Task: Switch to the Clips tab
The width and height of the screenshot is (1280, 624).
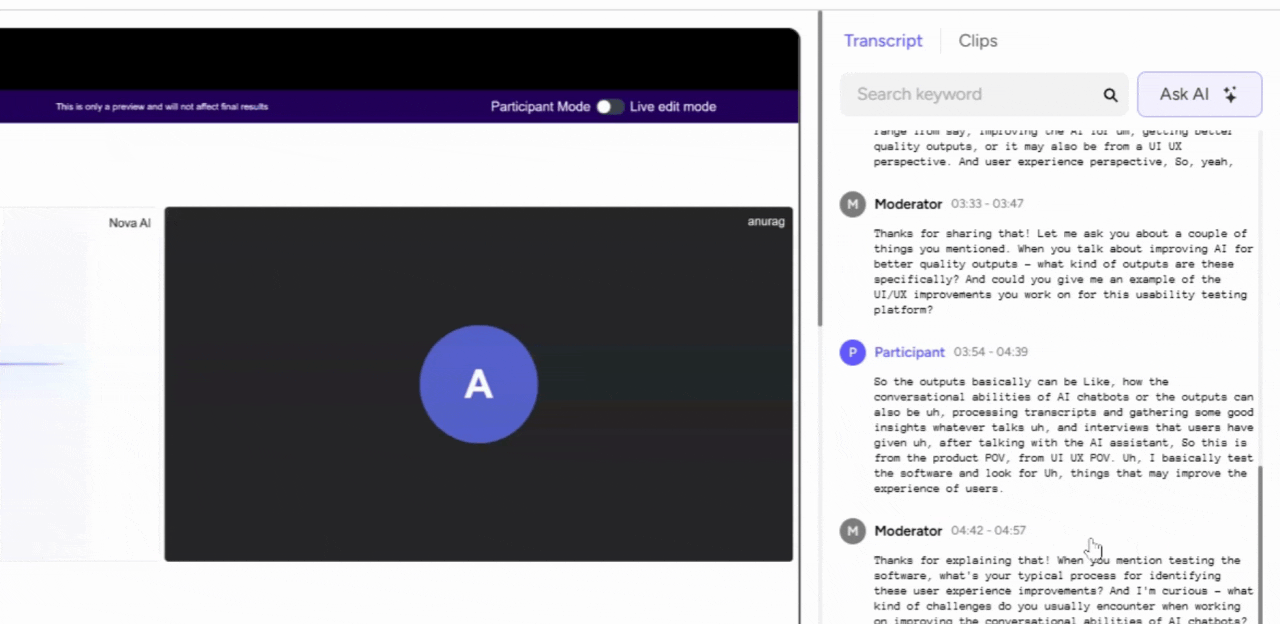Action: pyautogui.click(x=977, y=40)
